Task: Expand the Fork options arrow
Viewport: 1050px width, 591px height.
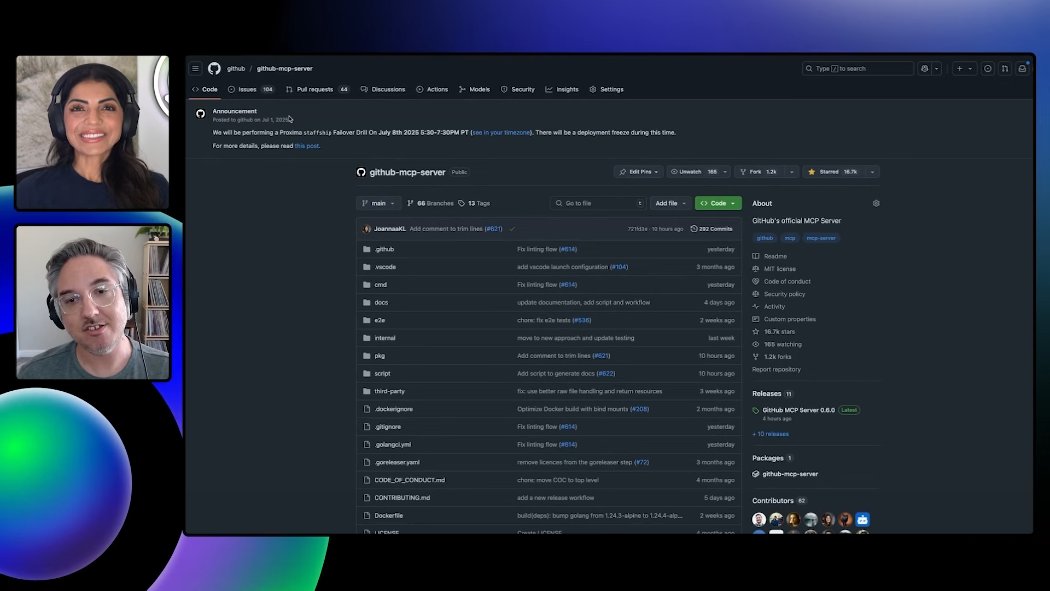Action: click(792, 172)
